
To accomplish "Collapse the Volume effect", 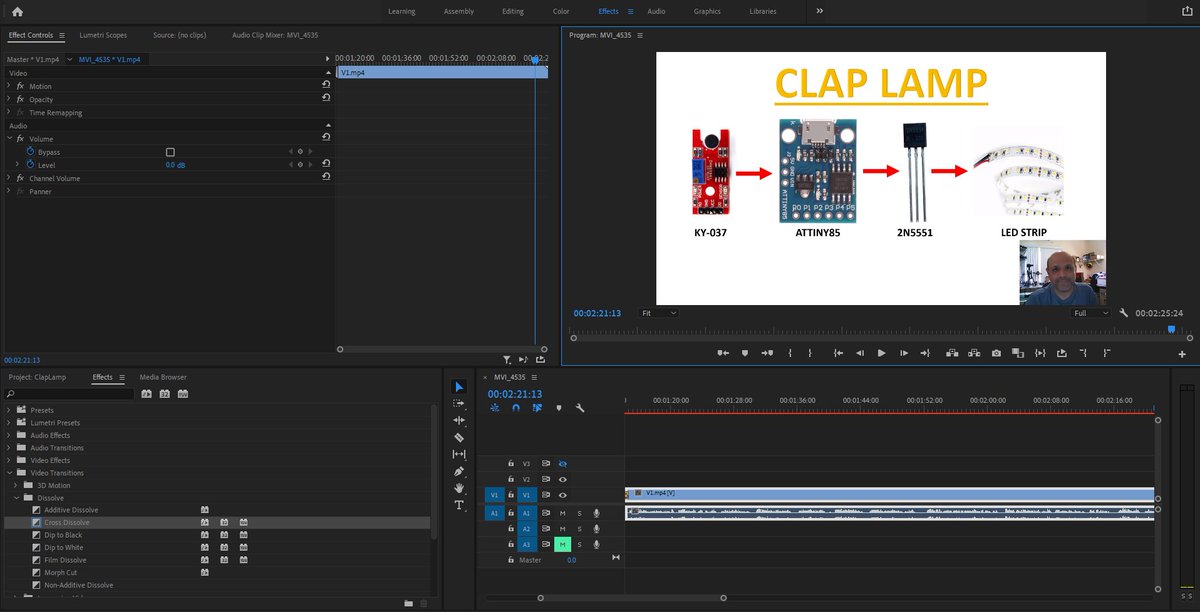I will coord(9,138).
